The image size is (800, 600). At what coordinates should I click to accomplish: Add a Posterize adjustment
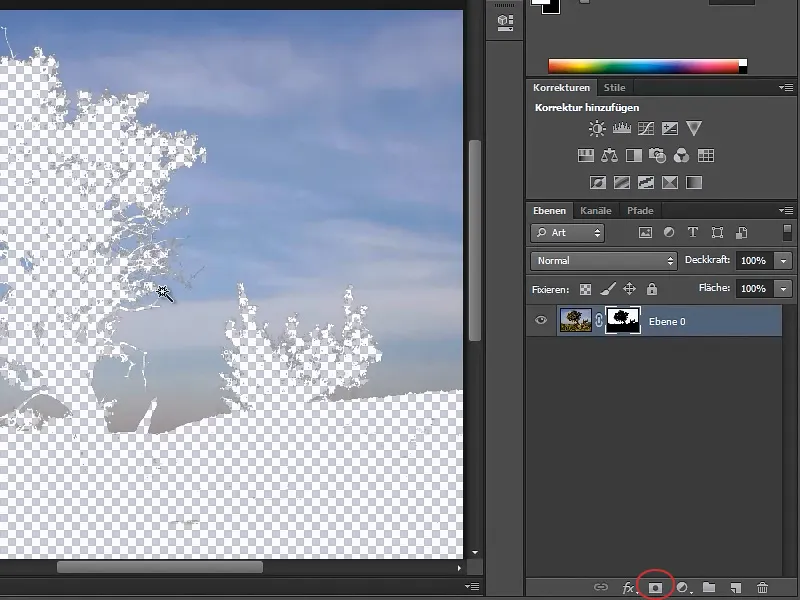pyautogui.click(x=621, y=182)
